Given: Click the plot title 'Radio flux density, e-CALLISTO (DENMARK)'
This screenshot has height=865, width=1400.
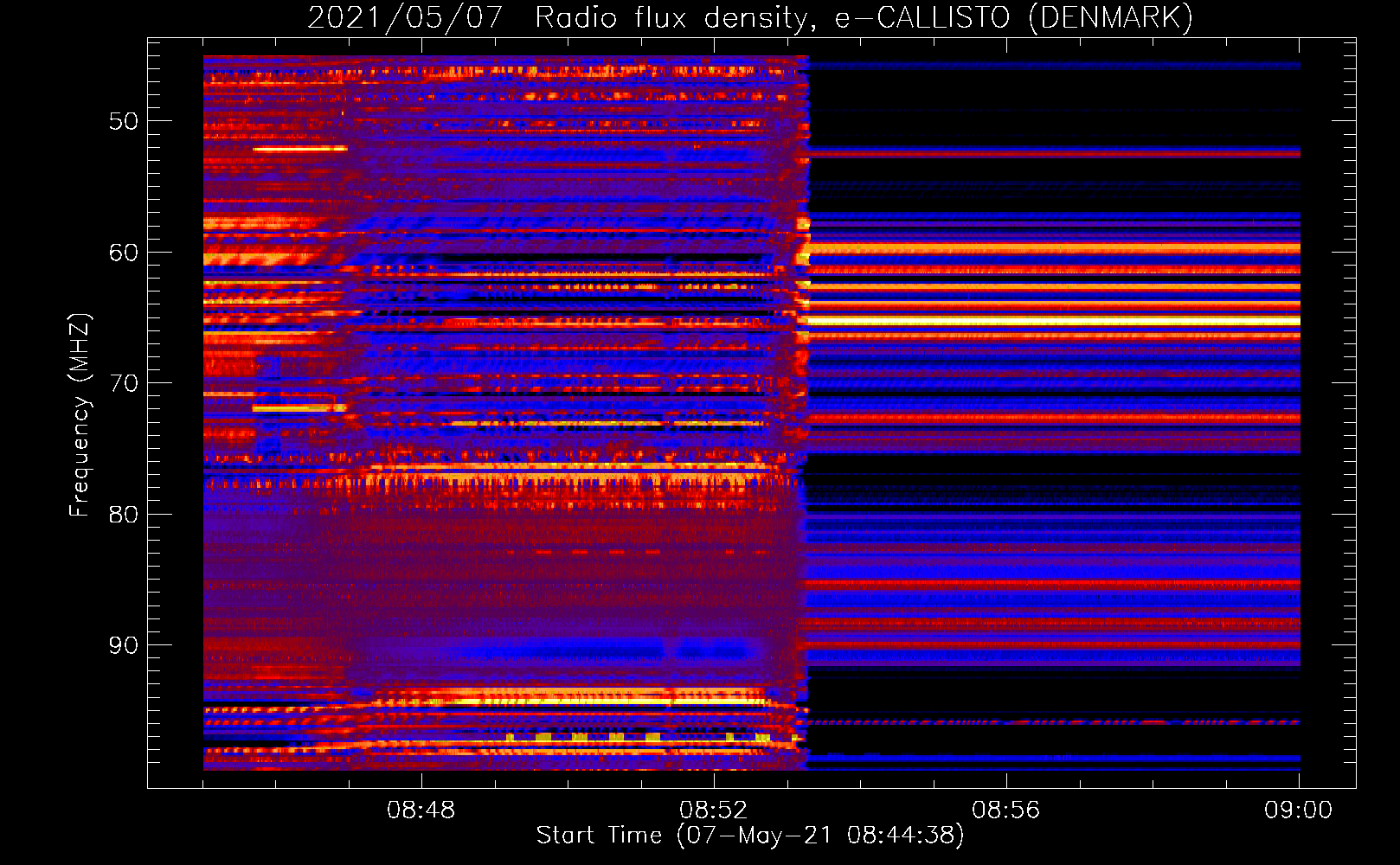Looking at the screenshot, I should [x=864, y=18].
